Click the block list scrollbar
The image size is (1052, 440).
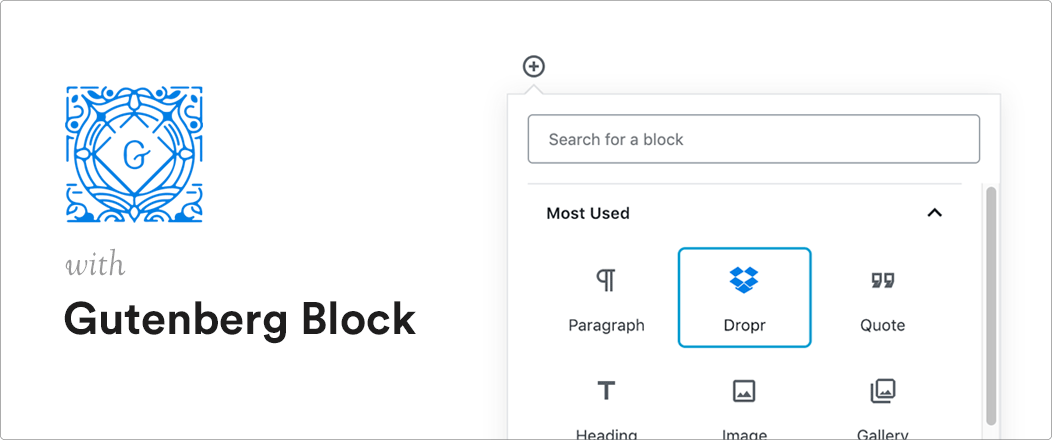pos(990,306)
